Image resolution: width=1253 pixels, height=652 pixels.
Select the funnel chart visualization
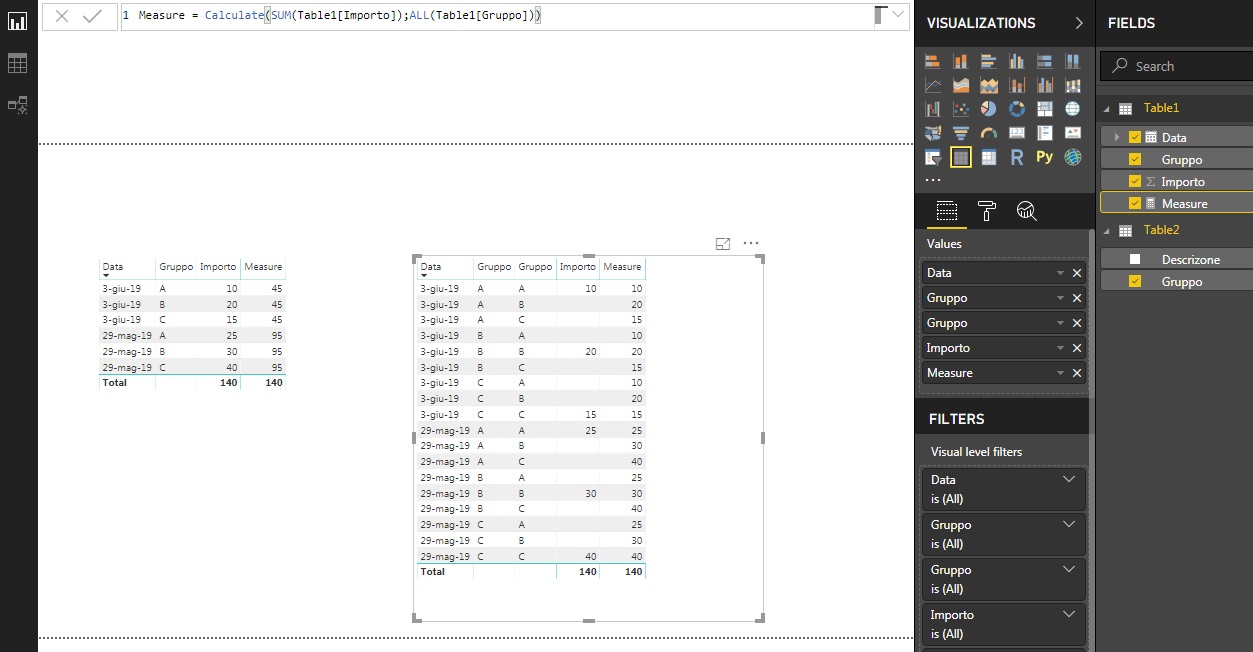961,133
